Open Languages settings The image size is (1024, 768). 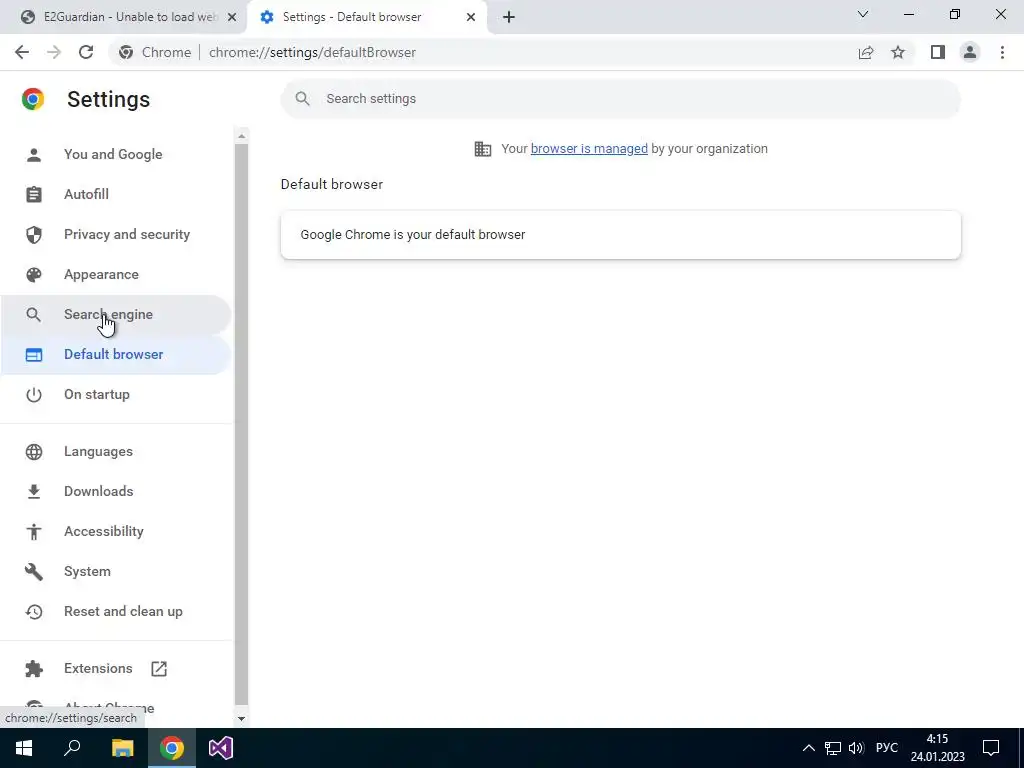pyautogui.click(x=116, y=452)
